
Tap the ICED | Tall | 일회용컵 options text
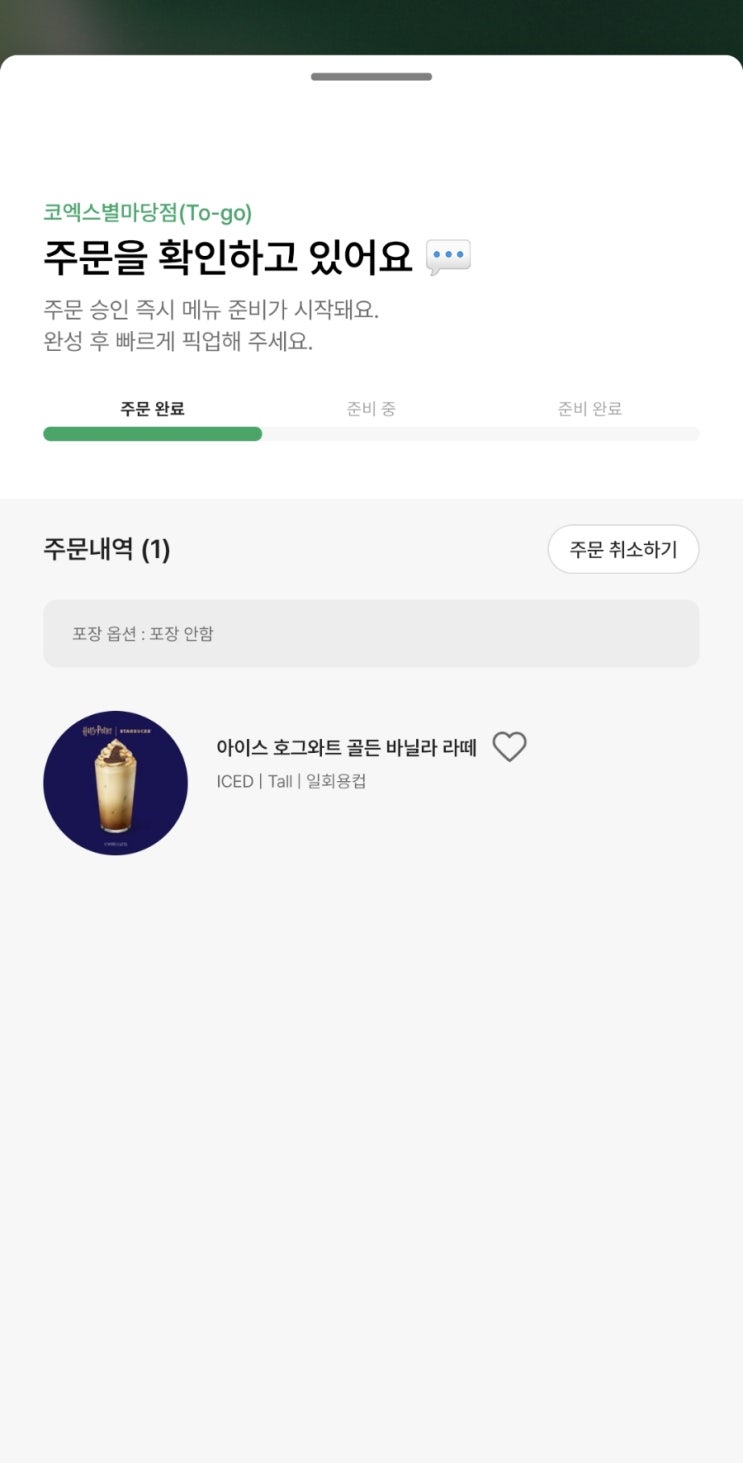[291, 781]
